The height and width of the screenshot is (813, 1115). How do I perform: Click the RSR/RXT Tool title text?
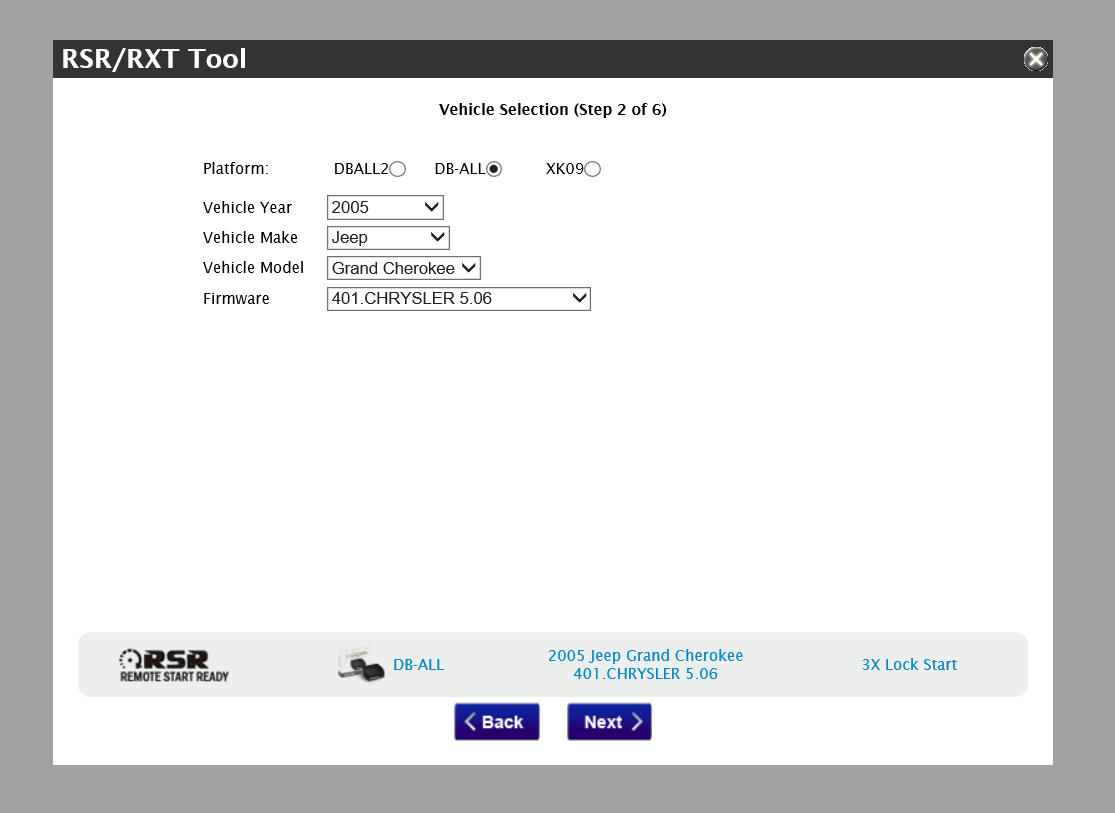click(x=154, y=59)
